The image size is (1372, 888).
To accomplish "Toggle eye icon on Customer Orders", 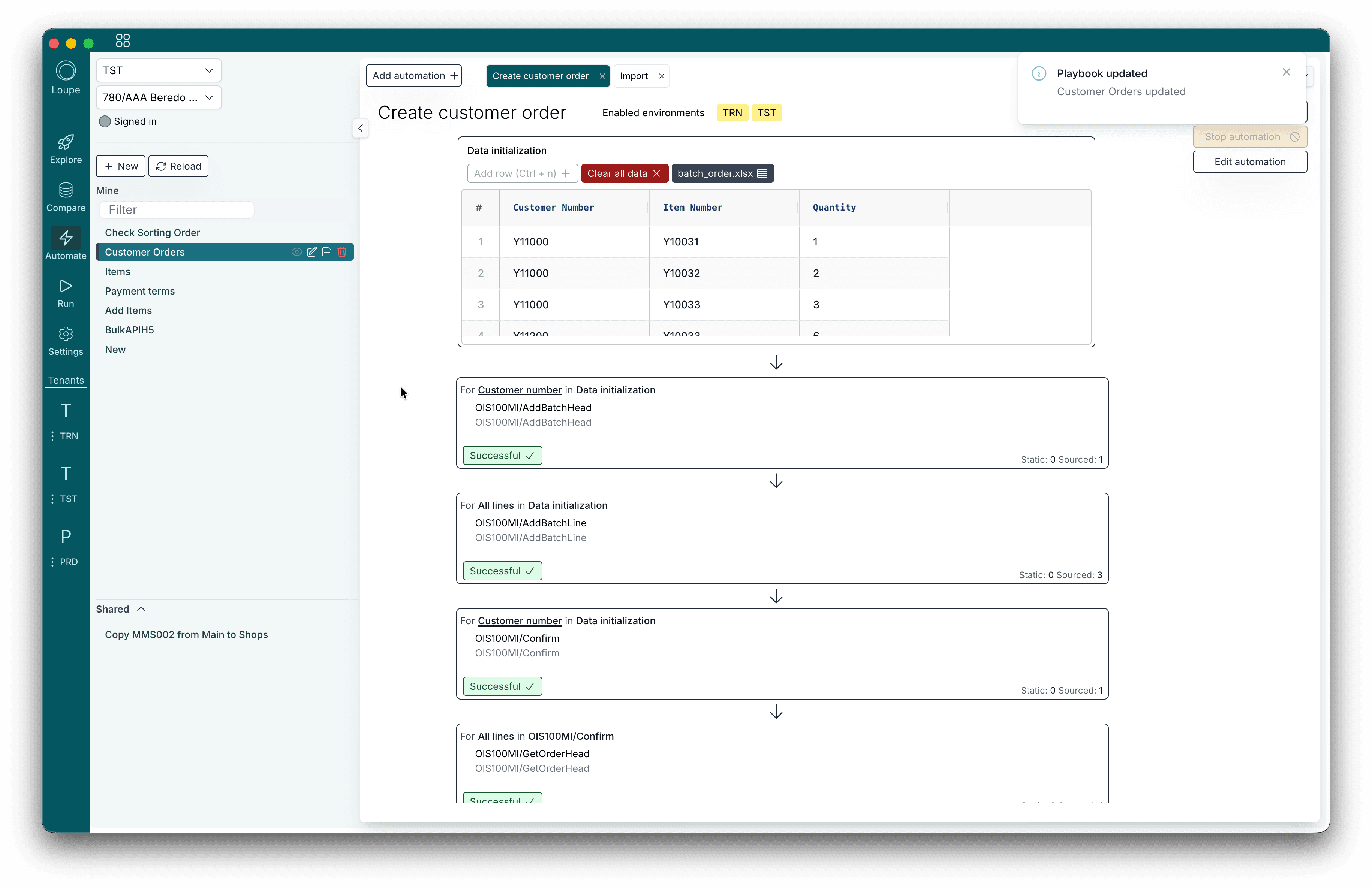I will point(296,252).
